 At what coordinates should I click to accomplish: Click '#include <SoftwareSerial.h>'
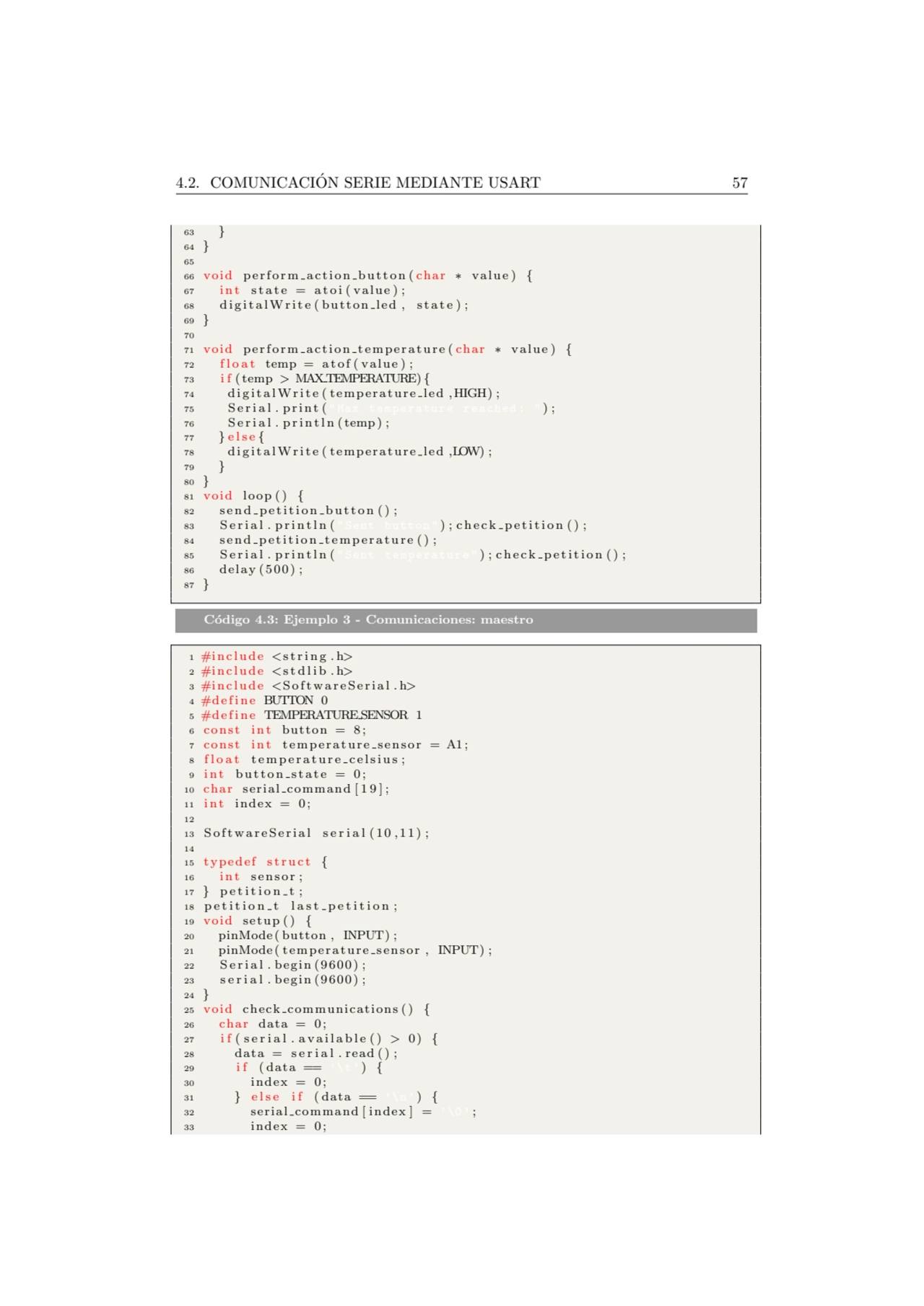tap(308, 686)
